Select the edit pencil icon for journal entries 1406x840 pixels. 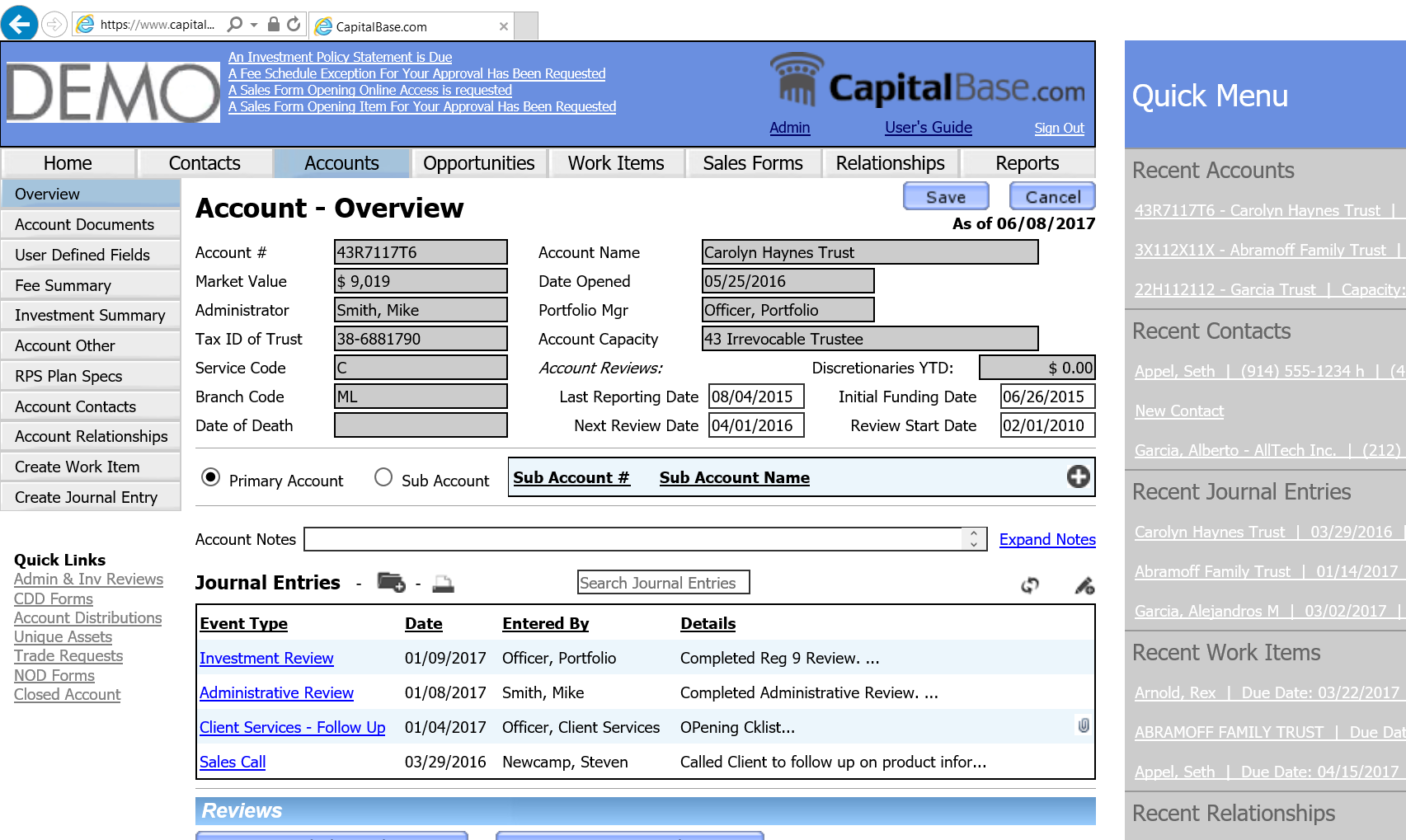(1083, 585)
